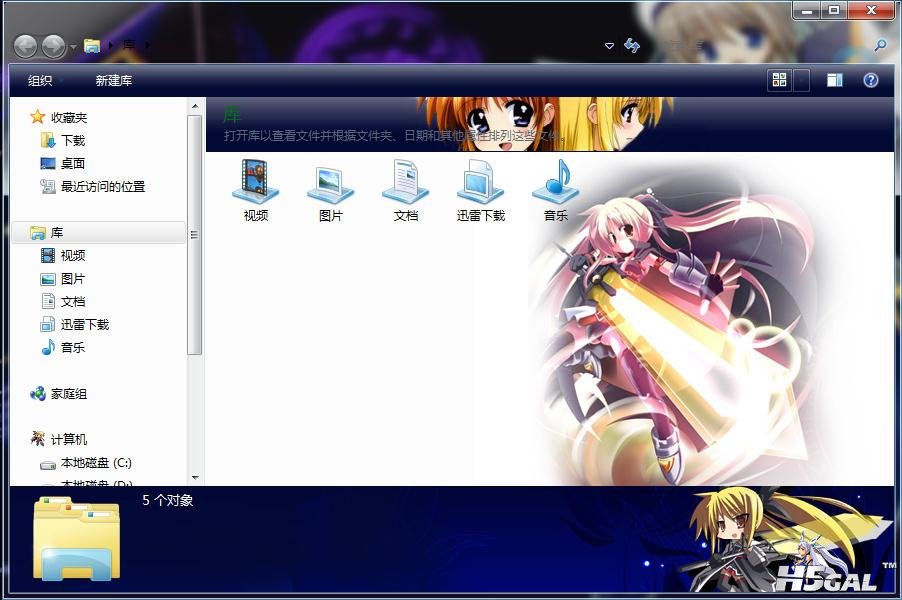The height and width of the screenshot is (600, 902).
Task: Click the 新建库 button
Action: pos(114,81)
